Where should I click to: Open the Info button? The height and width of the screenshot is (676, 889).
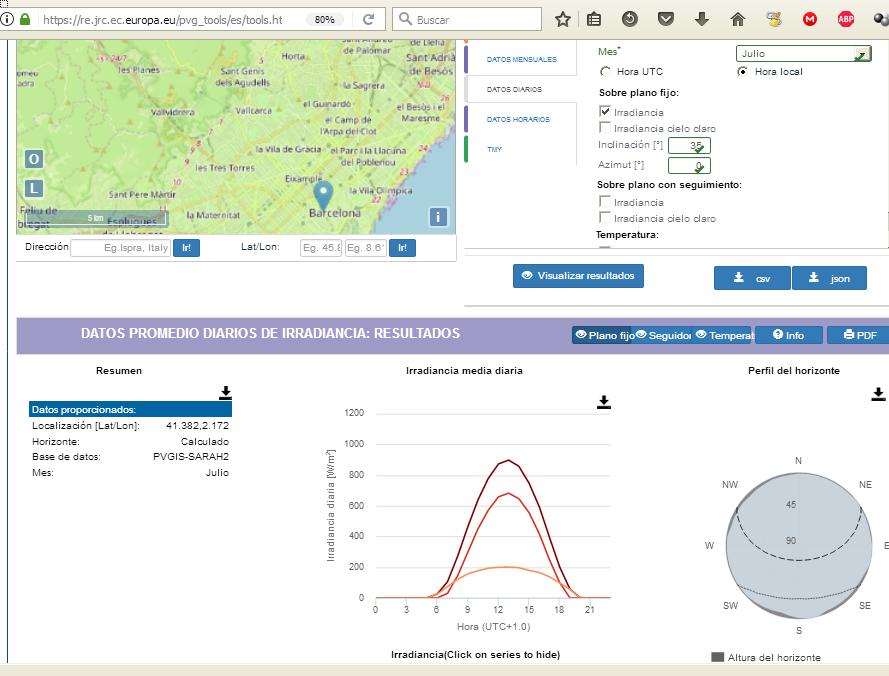click(x=789, y=335)
